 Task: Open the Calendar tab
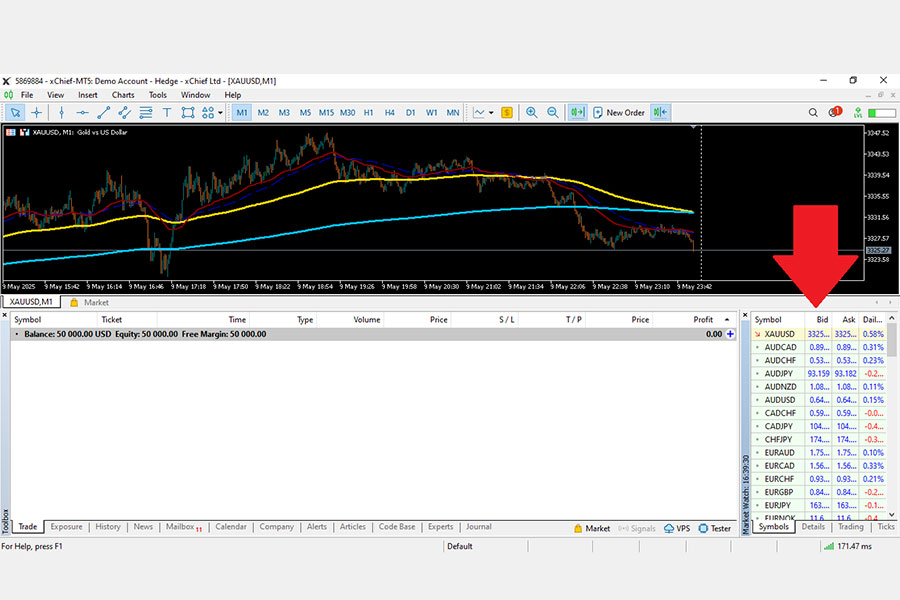point(231,527)
